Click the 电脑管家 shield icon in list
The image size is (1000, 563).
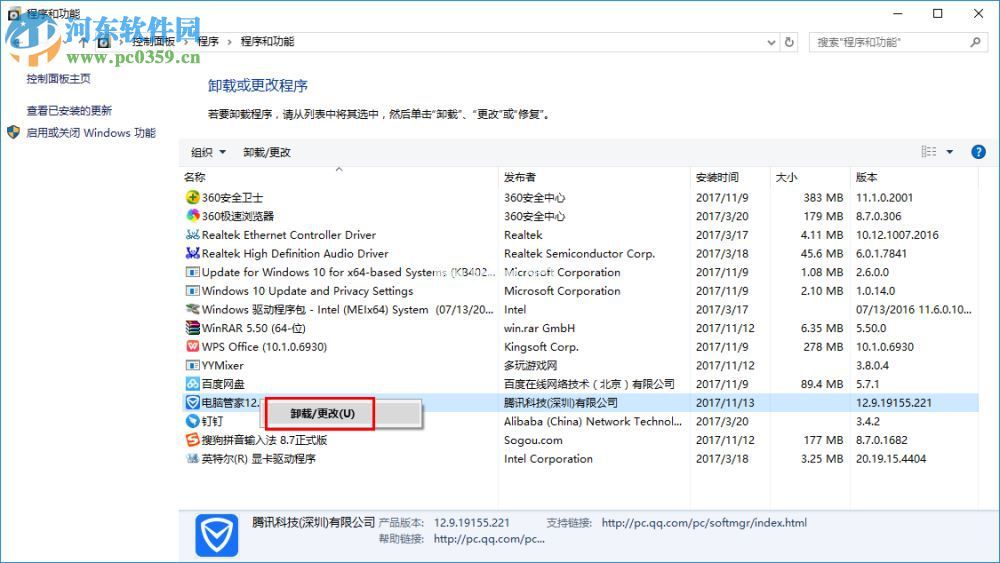coord(192,402)
